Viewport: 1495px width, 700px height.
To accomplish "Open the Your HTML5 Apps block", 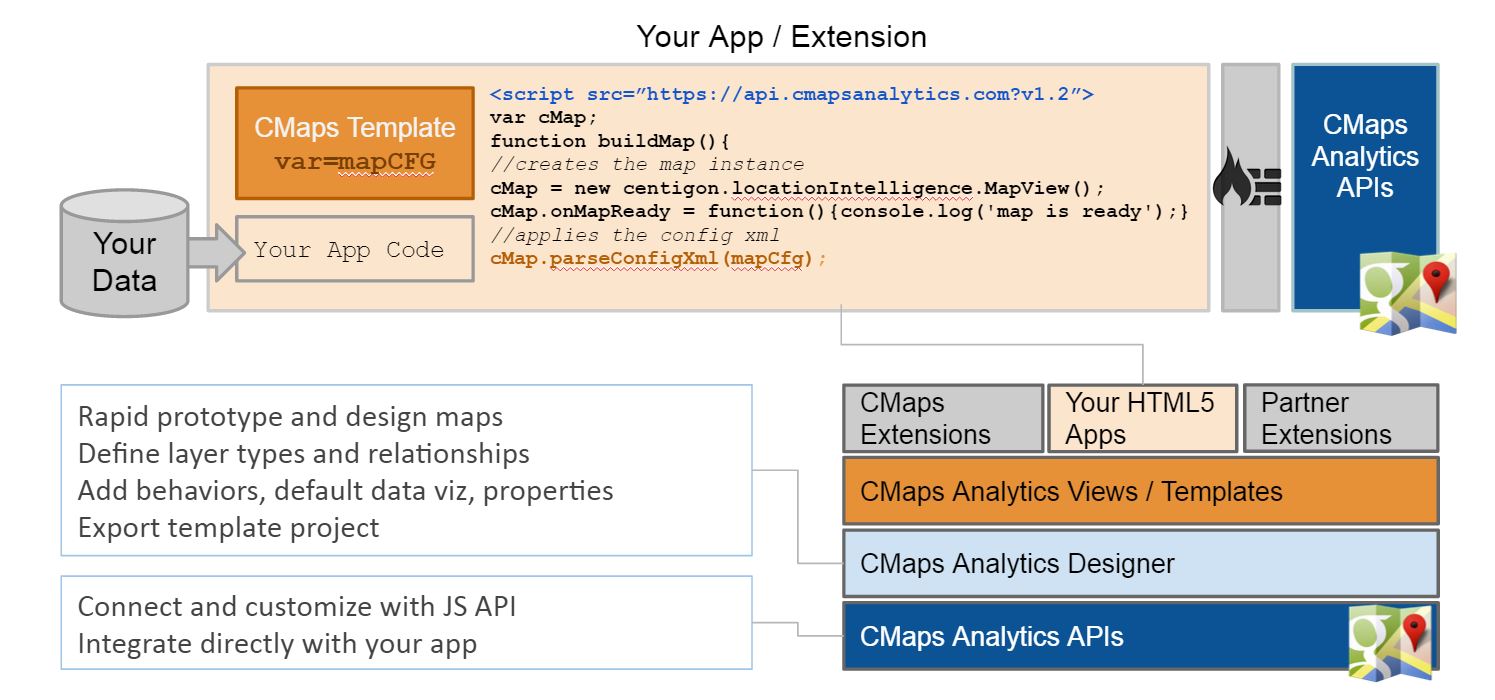I will (1143, 418).
